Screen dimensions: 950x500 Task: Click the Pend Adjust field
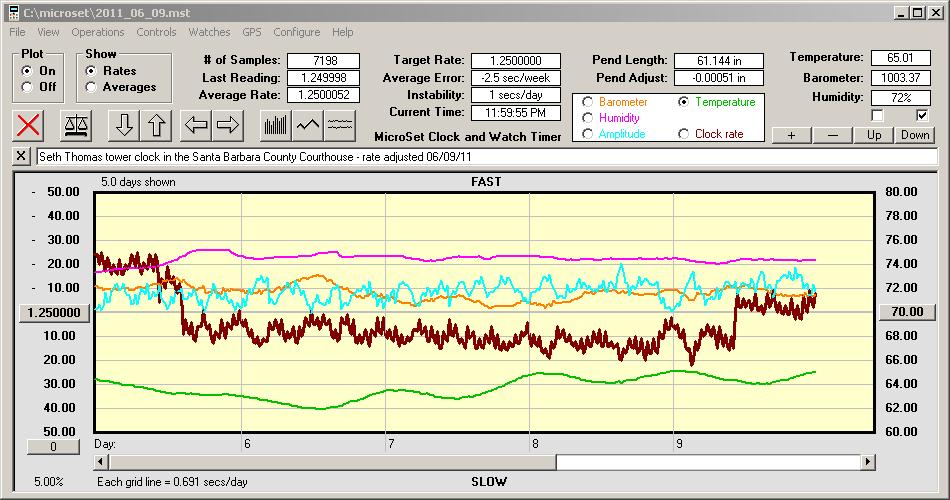719,78
